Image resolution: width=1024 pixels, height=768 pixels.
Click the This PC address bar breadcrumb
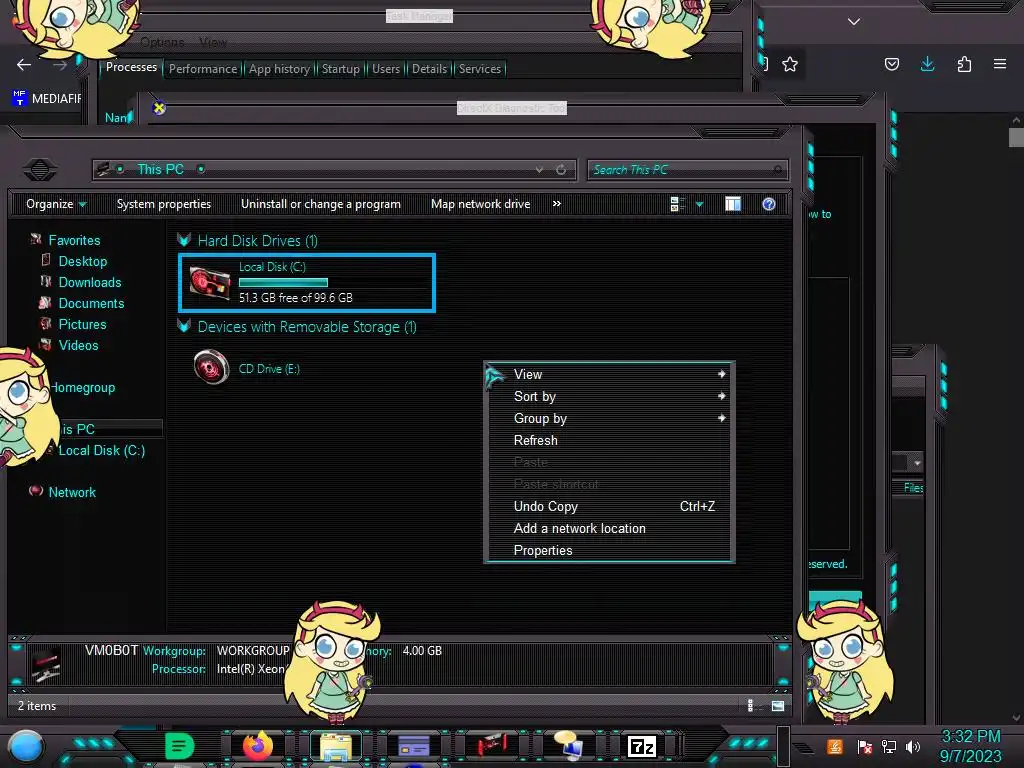(x=161, y=169)
